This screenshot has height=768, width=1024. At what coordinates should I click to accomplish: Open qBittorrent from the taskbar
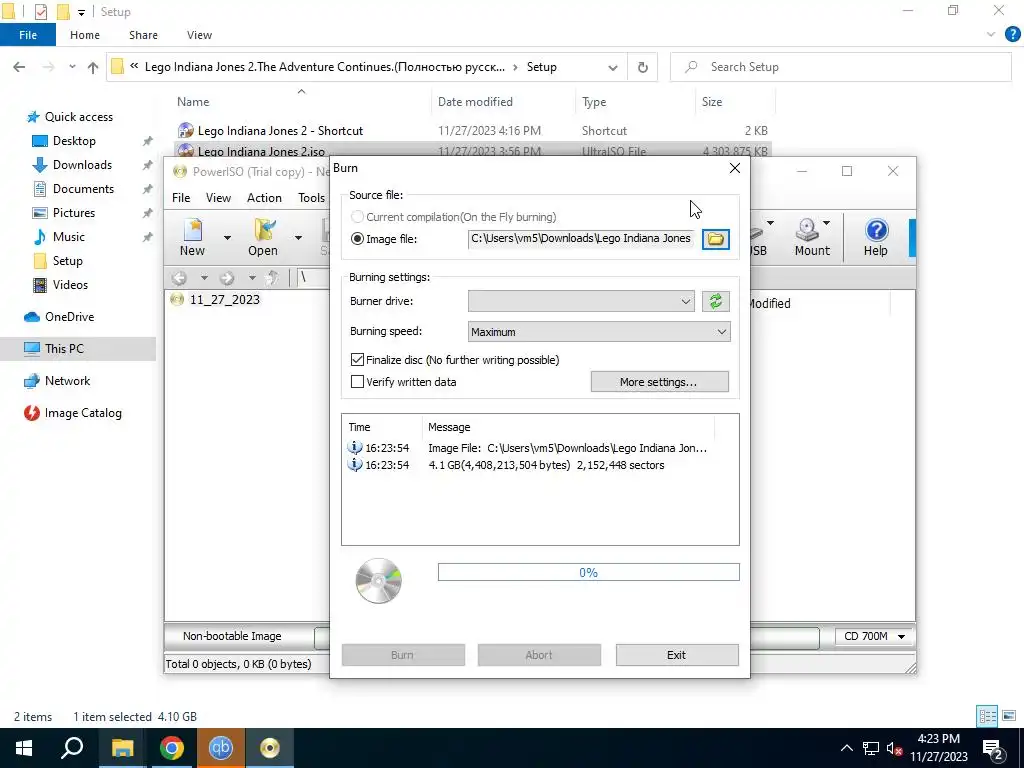coord(221,748)
